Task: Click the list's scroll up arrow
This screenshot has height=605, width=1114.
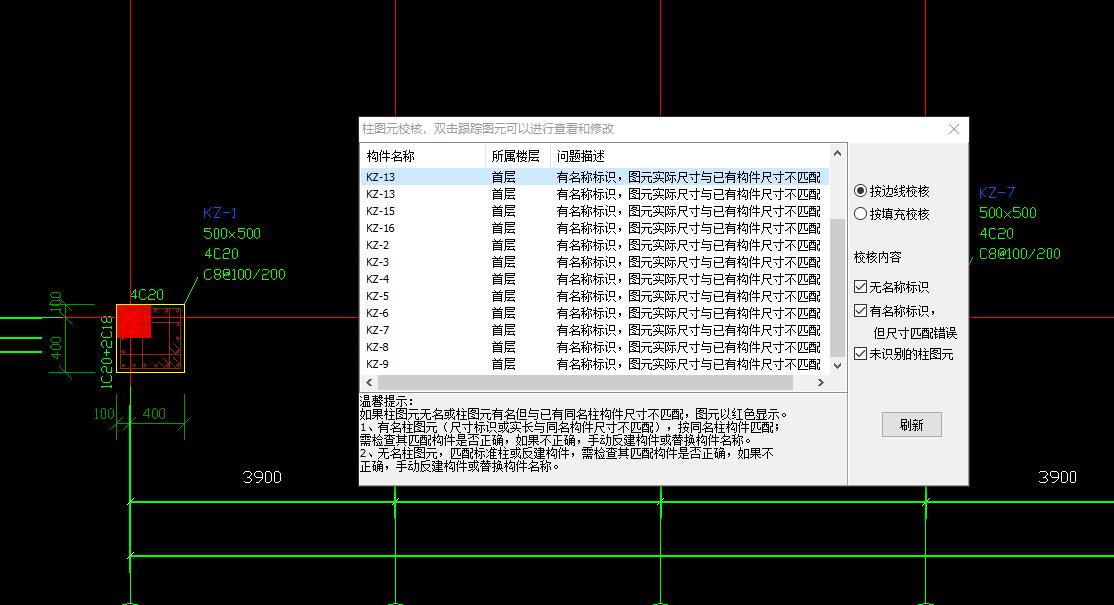Action: coord(837,153)
